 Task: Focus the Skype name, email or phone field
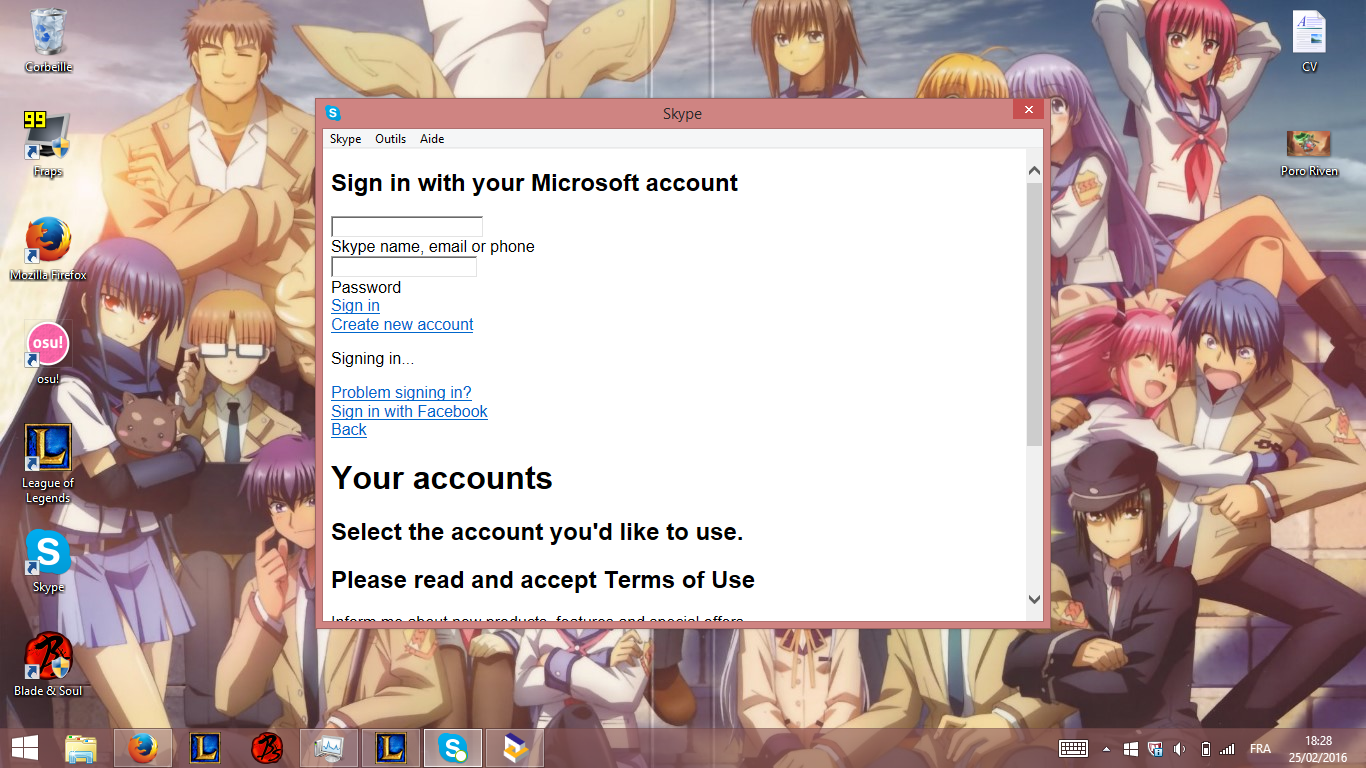(407, 227)
